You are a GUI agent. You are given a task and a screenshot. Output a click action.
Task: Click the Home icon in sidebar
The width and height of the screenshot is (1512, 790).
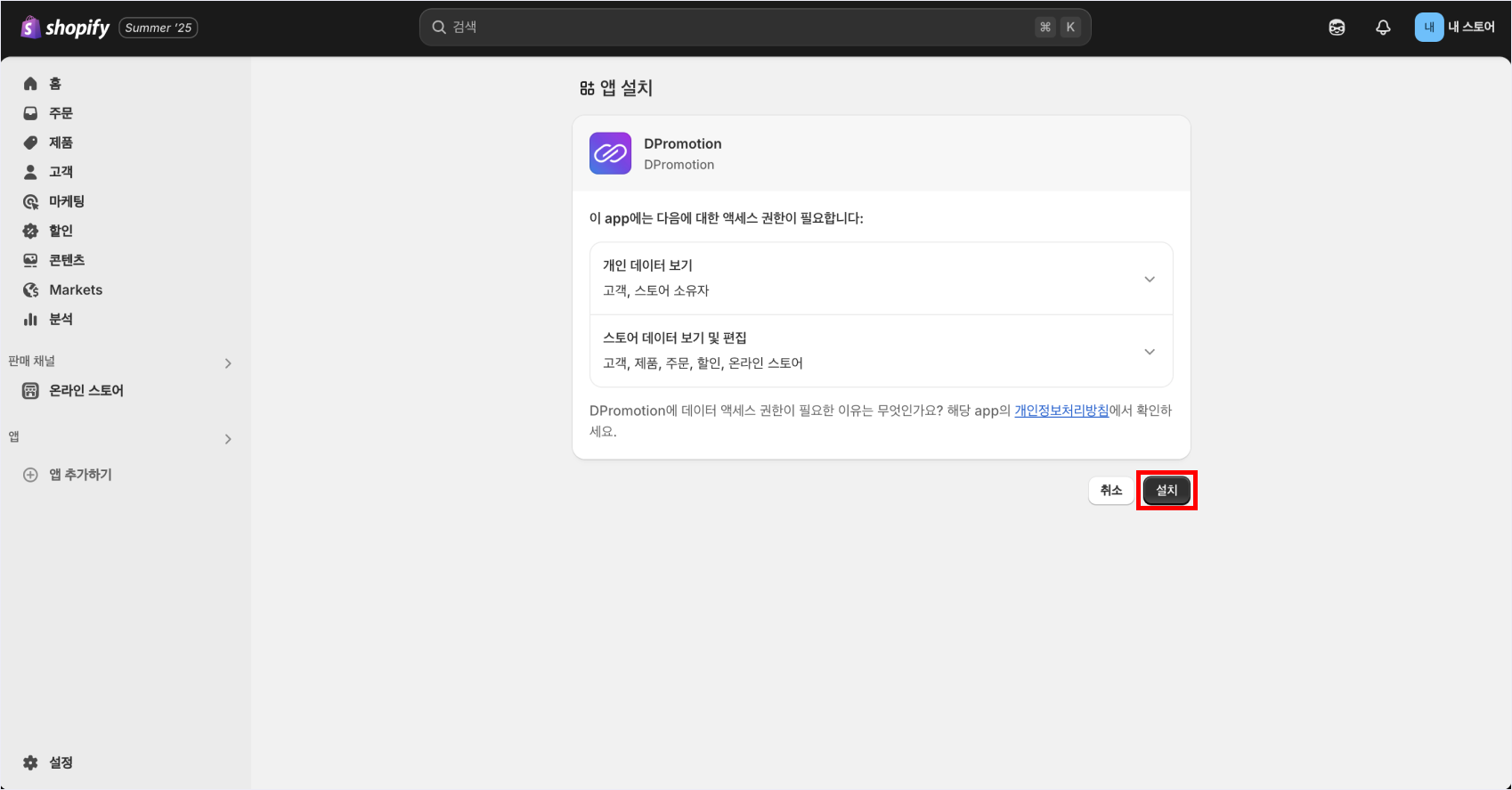click(30, 84)
